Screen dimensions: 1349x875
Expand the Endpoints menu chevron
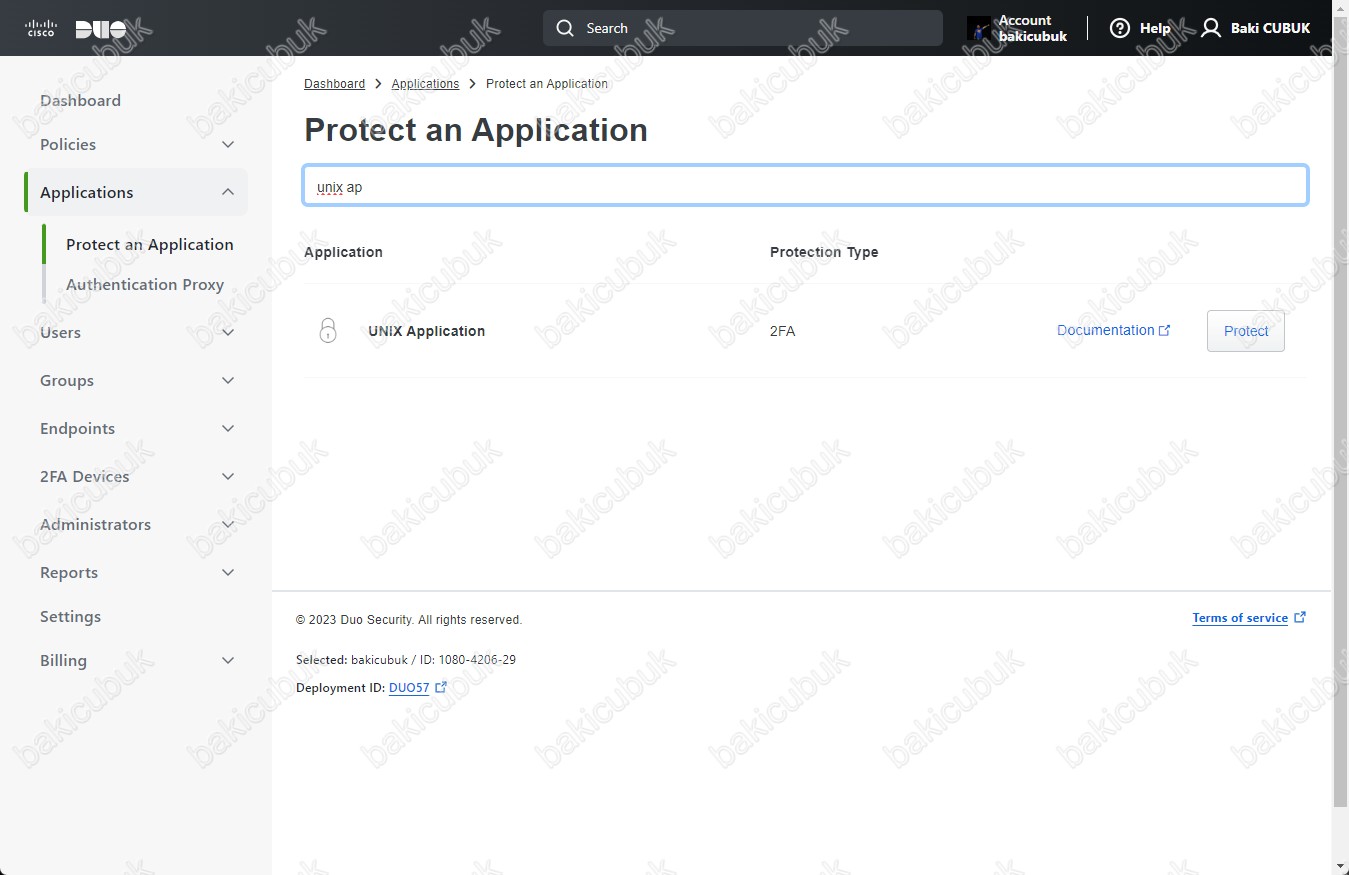[228, 429]
